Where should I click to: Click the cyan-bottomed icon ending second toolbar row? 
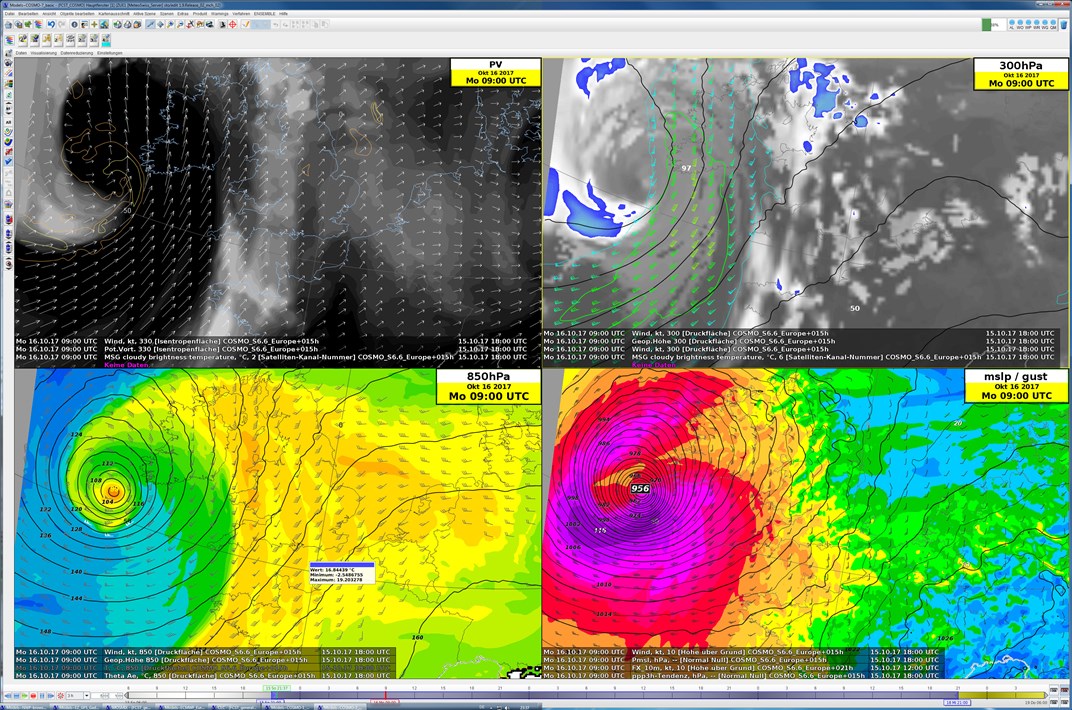point(106,40)
